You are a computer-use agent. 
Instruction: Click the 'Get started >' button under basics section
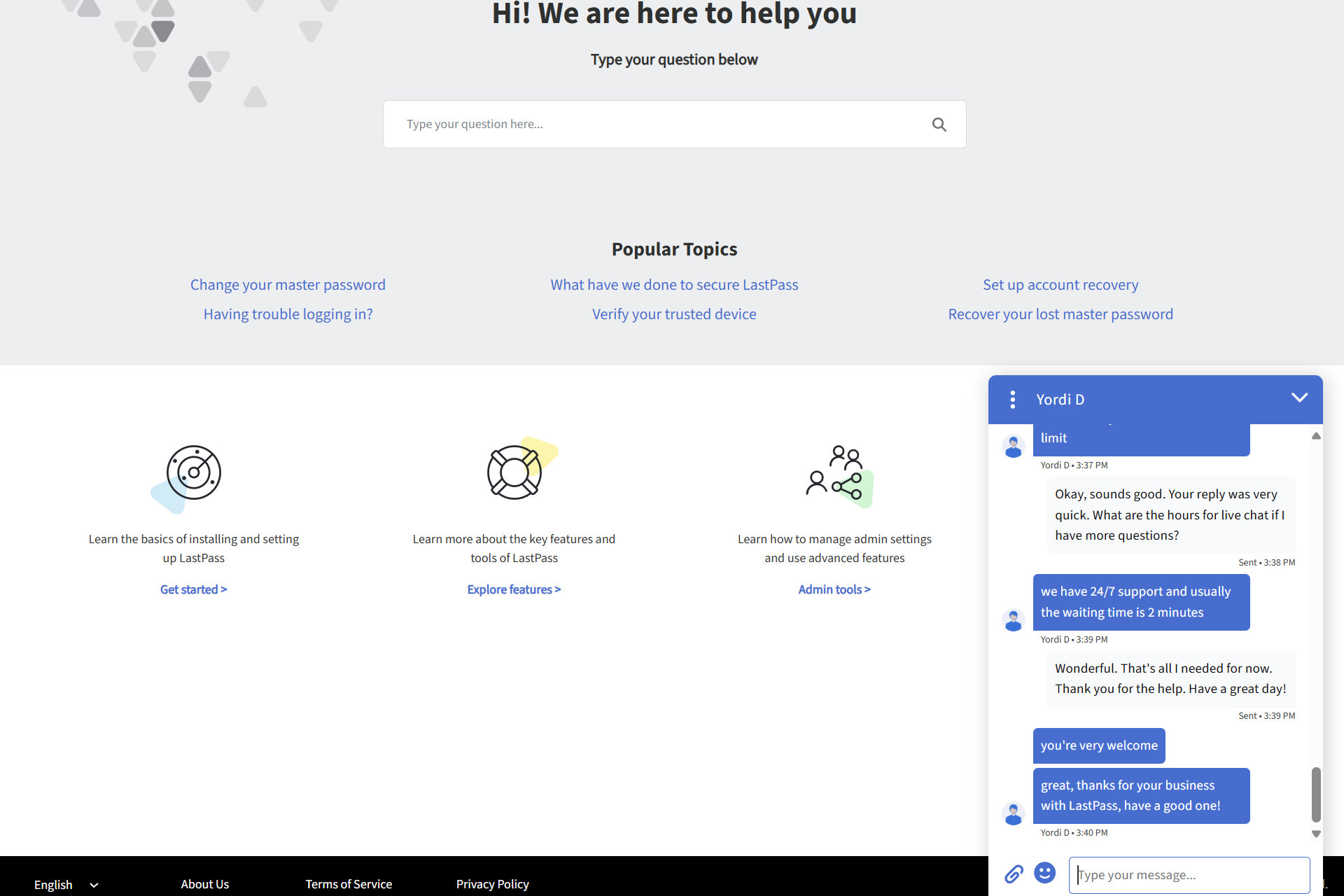click(x=193, y=589)
